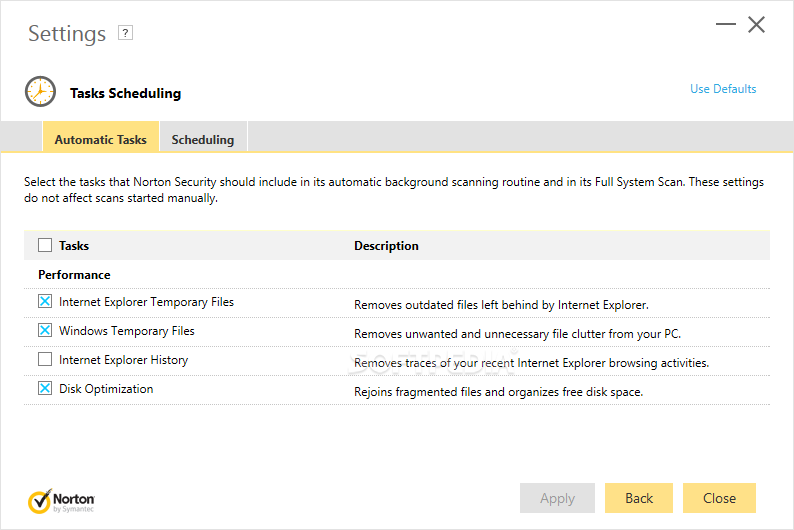The width and height of the screenshot is (794, 530).
Task: Click the Description column header
Action: point(386,246)
